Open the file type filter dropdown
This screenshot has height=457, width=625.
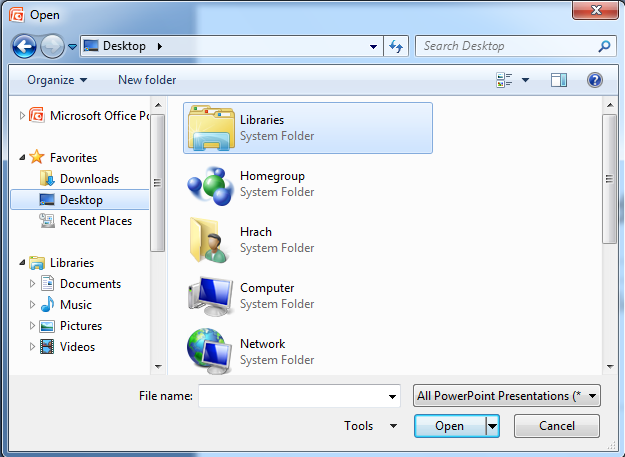click(x=507, y=396)
